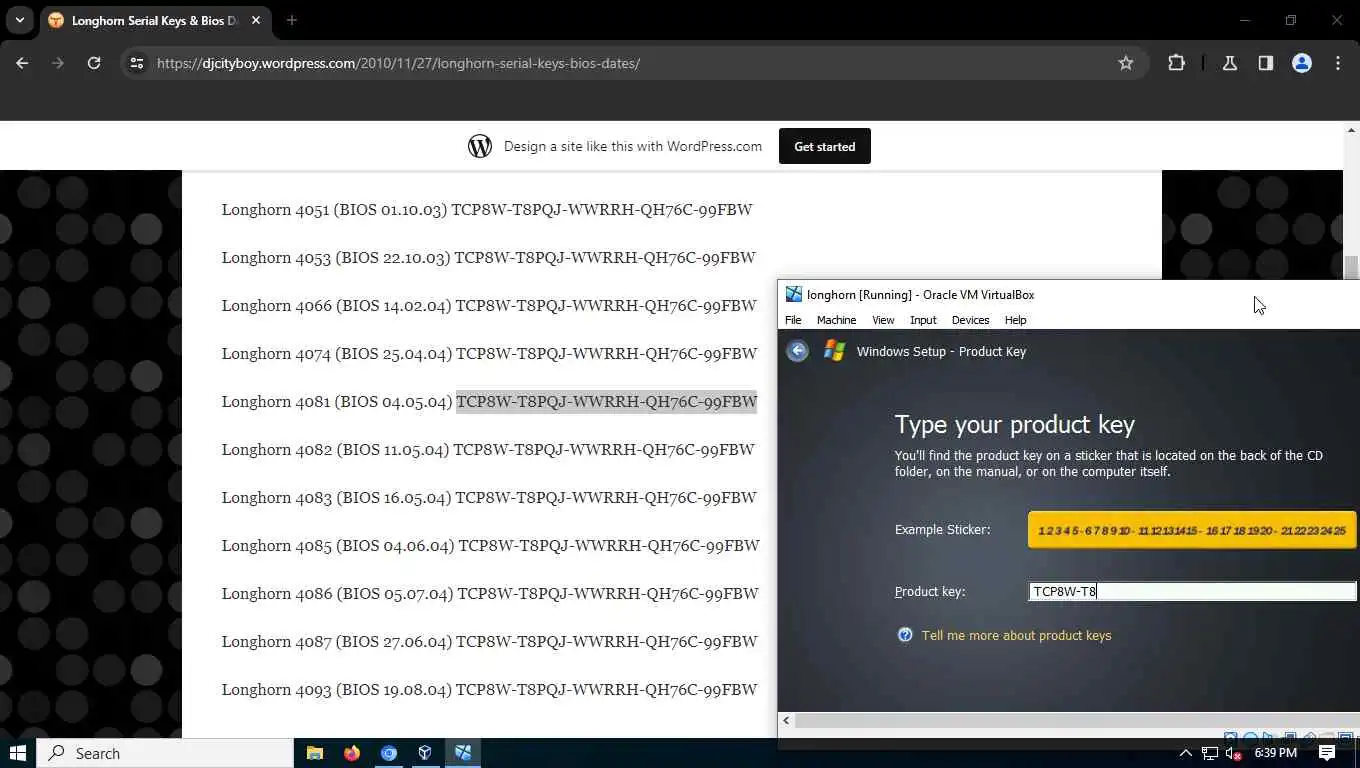Screen dimensions: 1360x768
Task: Click the Longhorn 4051 serial key line
Action: coord(487,209)
